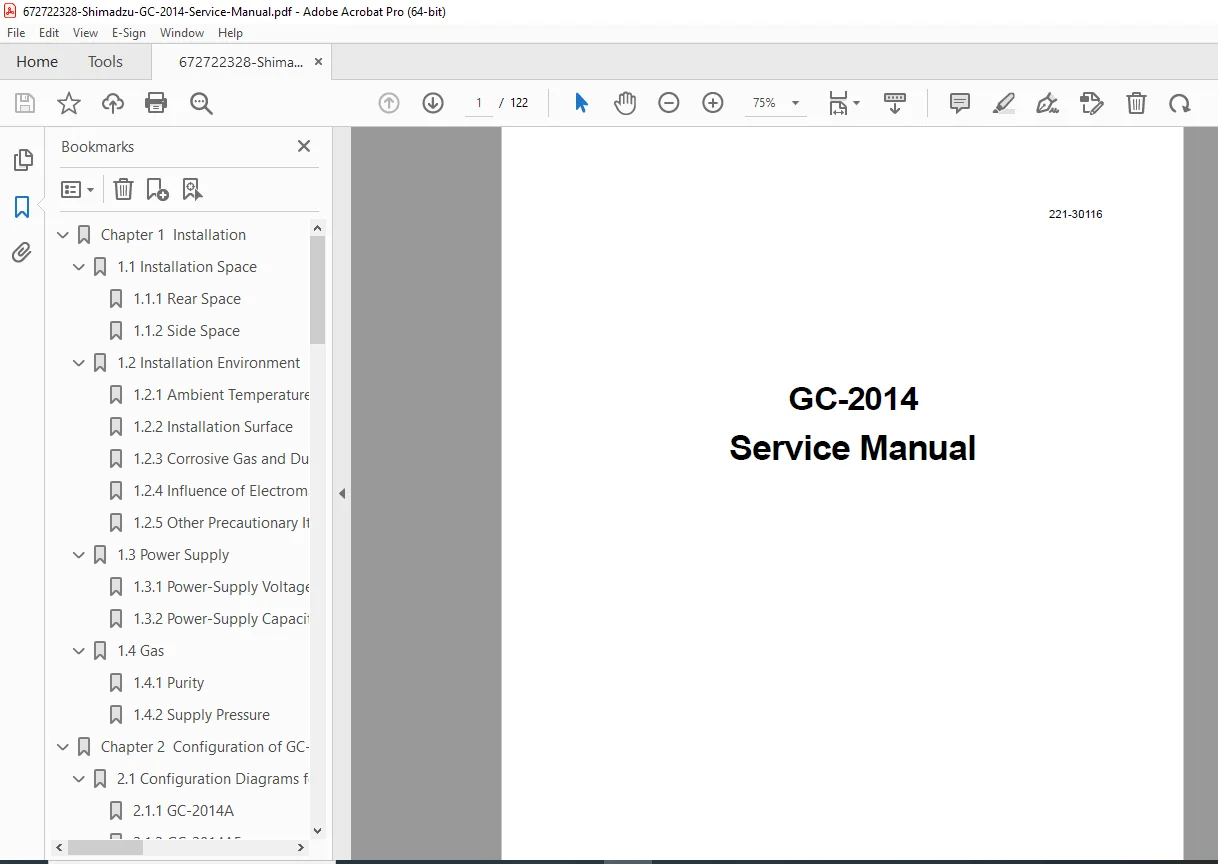1218x864 pixels.
Task: Click bookmarks scrollbar down arrow
Action: [318, 830]
